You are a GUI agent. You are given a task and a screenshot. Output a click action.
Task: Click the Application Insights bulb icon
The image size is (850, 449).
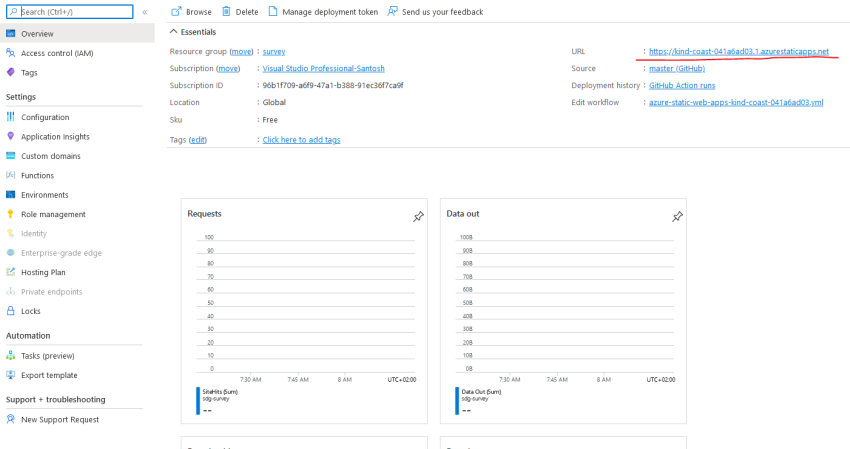10,136
